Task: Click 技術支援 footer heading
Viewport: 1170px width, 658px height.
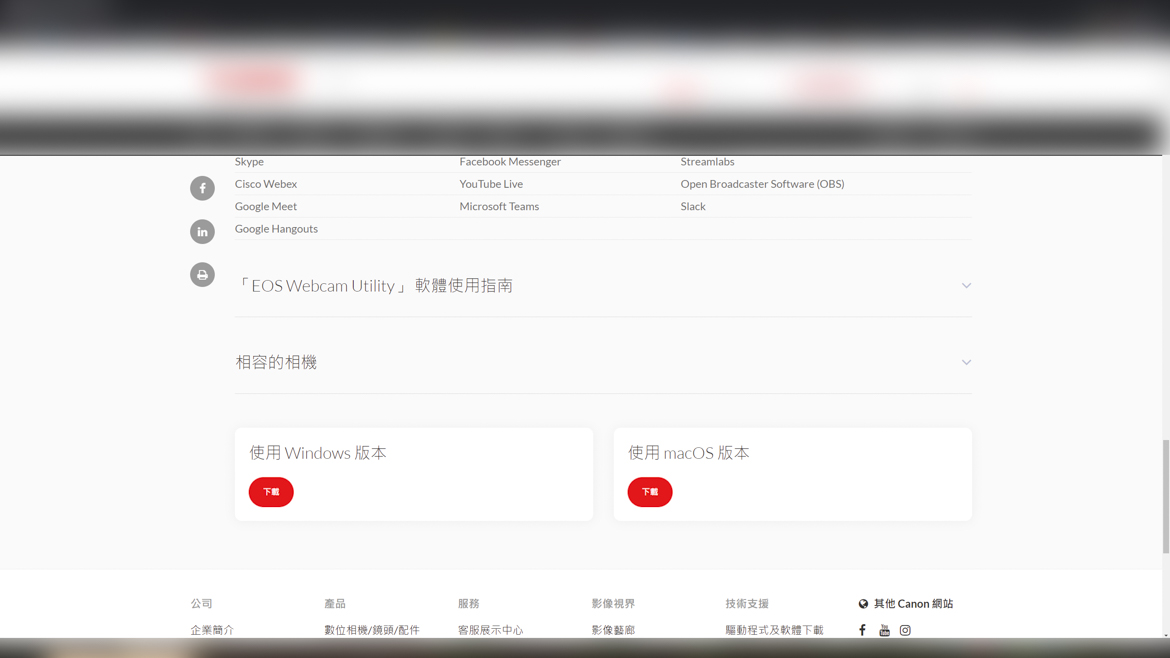Action: tap(747, 604)
